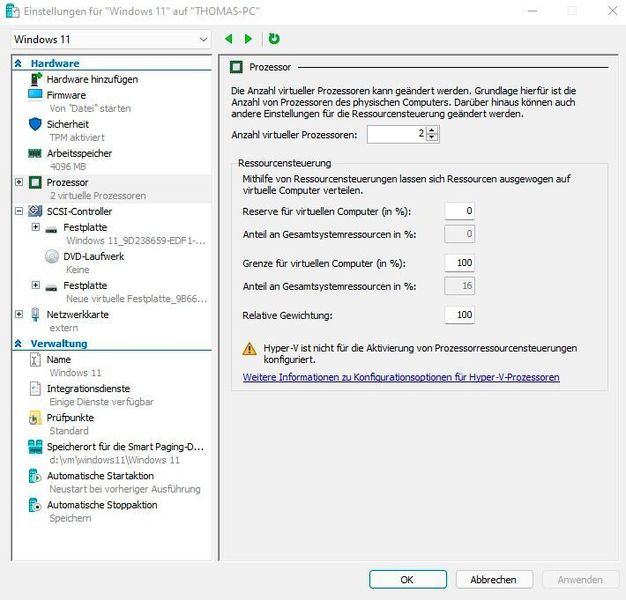This screenshot has width=626, height=600.
Task: Click the Firmware monitor icon
Action: tap(35, 95)
